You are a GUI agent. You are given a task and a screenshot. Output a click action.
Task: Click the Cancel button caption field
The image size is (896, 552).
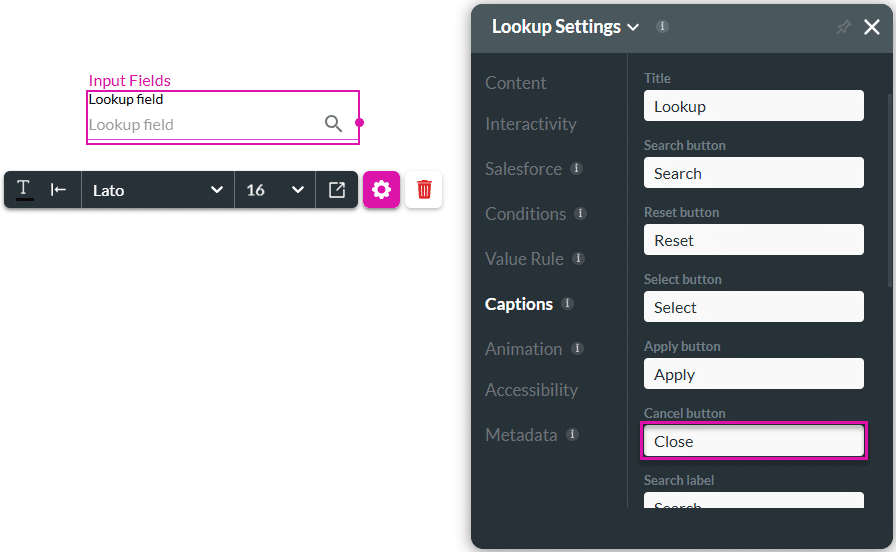tap(753, 441)
